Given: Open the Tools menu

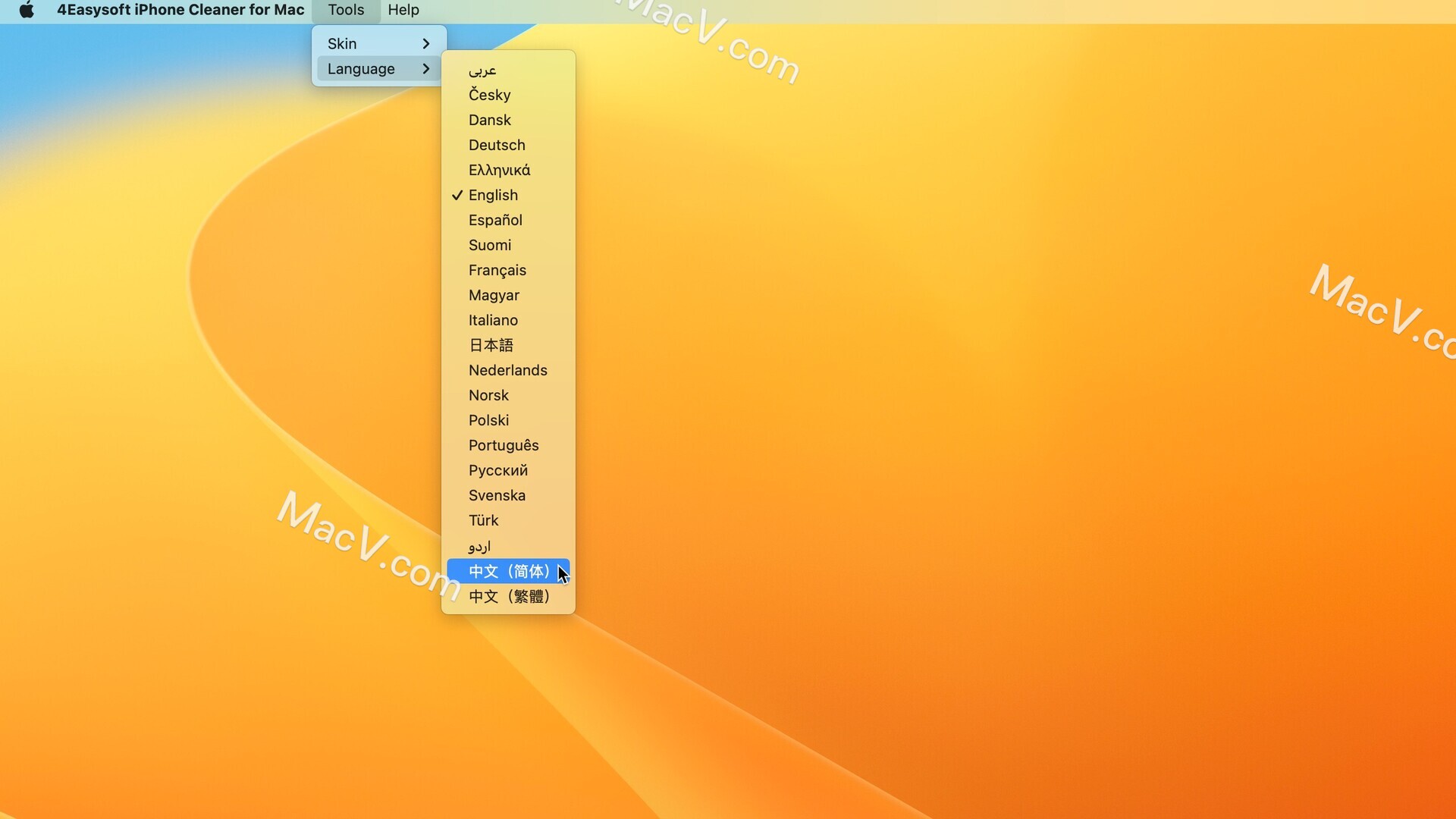Looking at the screenshot, I should [346, 9].
